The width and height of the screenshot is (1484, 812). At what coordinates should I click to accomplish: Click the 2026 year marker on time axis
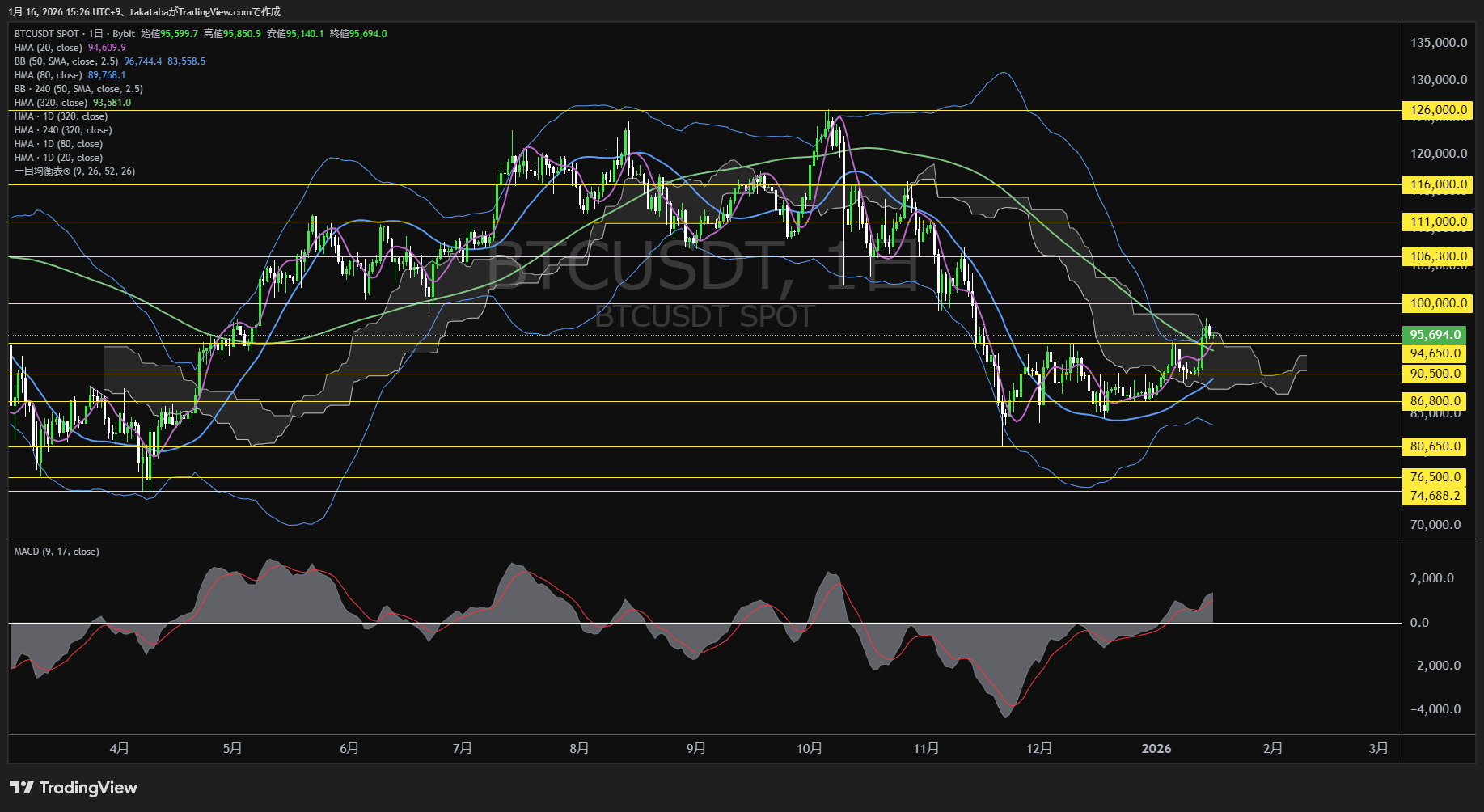pyautogui.click(x=1156, y=749)
